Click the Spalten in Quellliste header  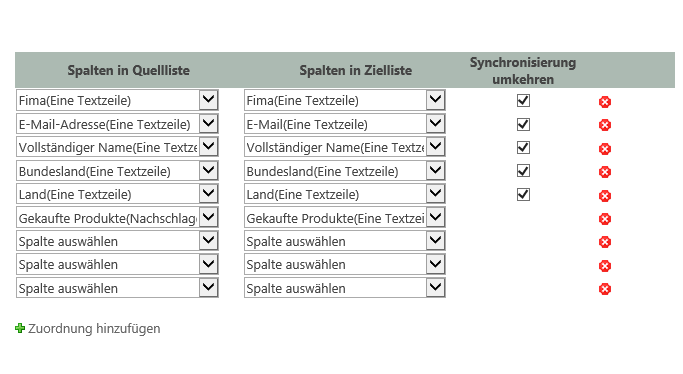click(x=128, y=71)
